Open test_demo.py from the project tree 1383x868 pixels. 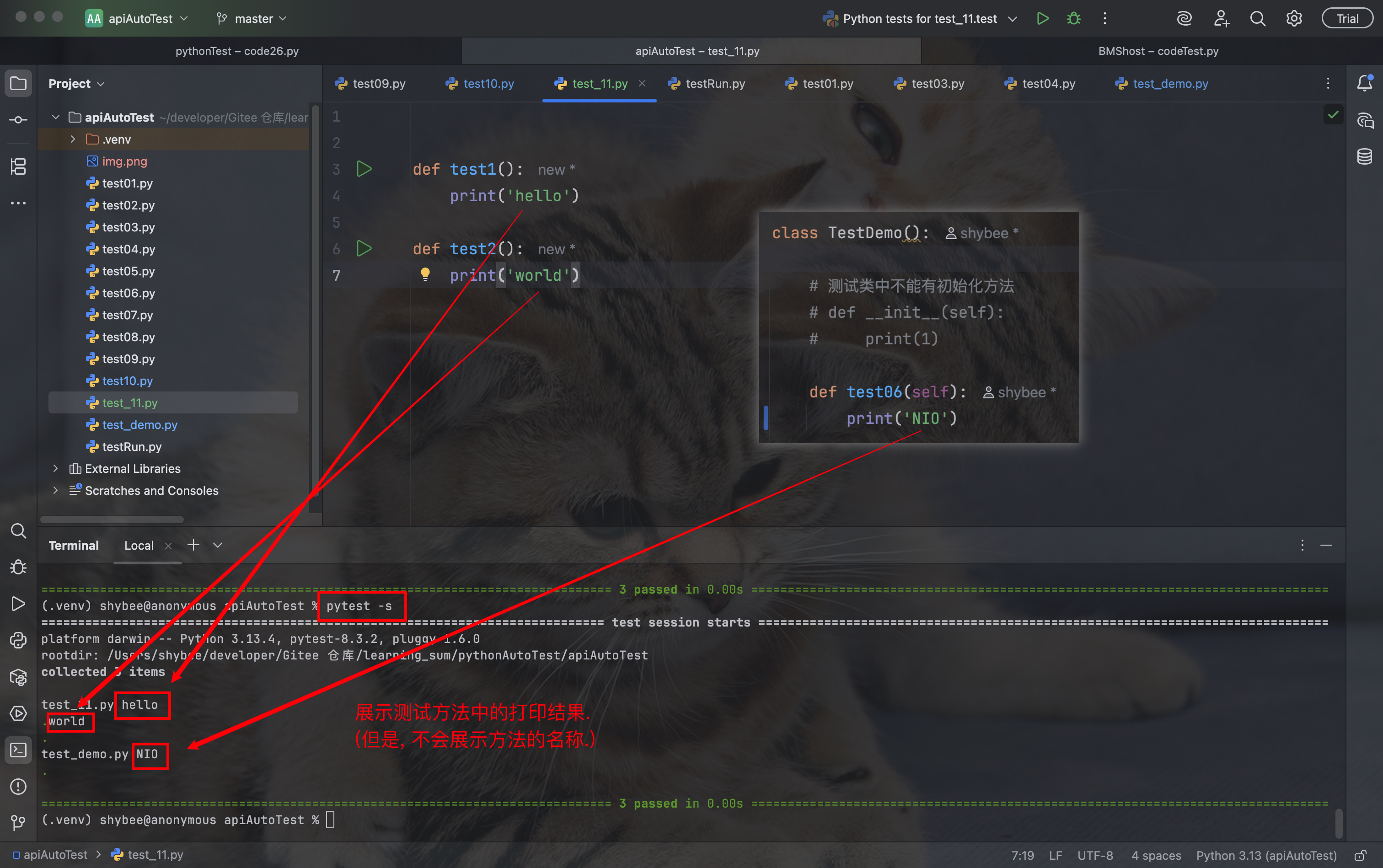(x=139, y=425)
